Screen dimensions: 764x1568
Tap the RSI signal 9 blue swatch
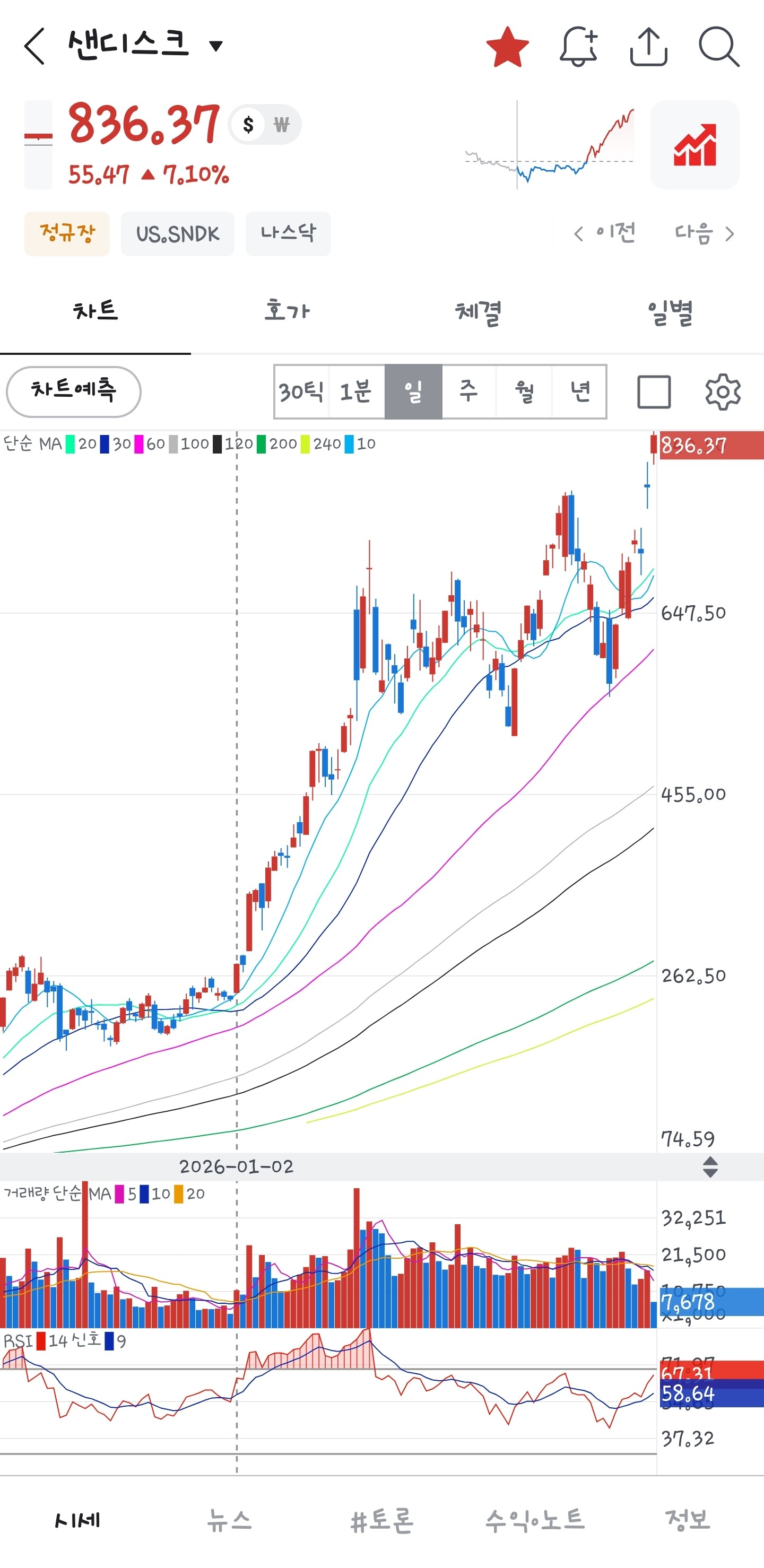coord(109,1341)
